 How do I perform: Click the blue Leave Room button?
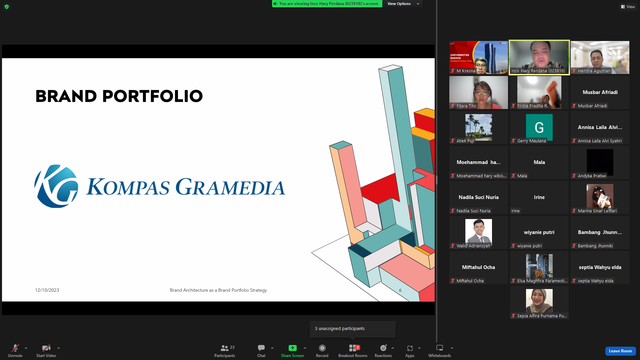click(x=620, y=351)
